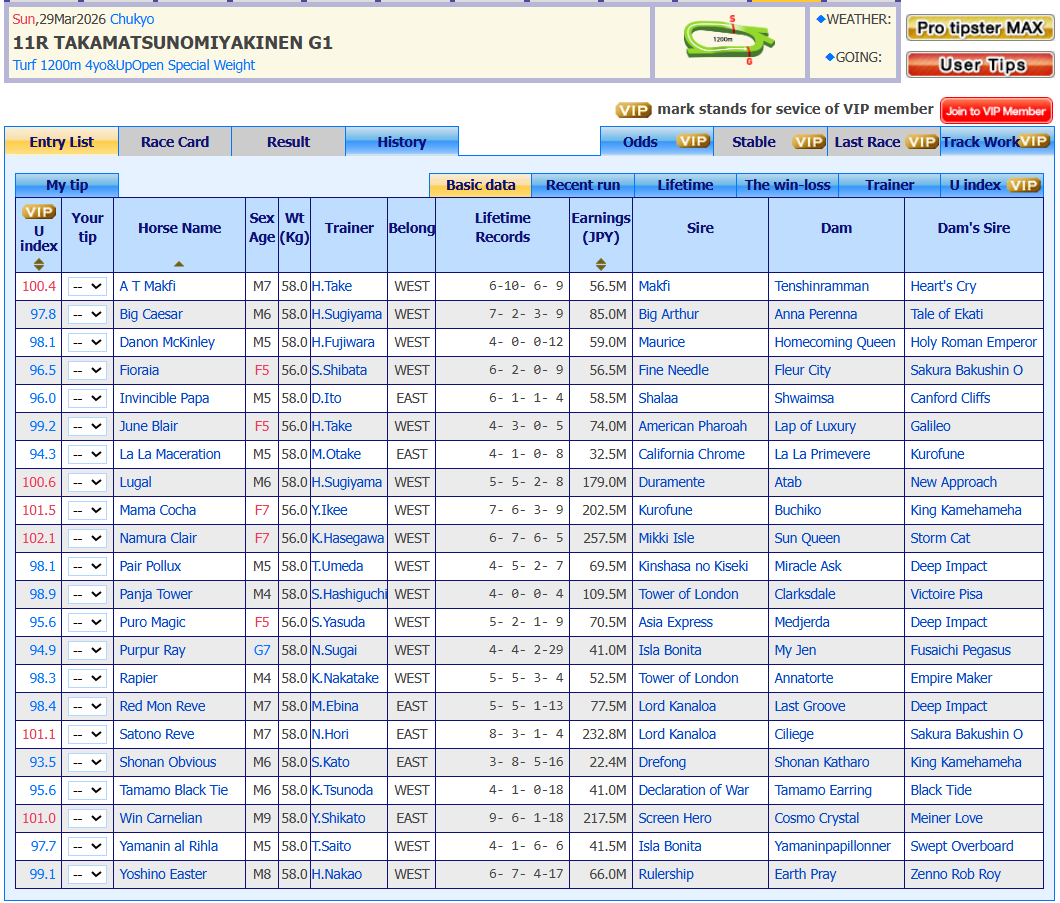
Task: Click the VIP badge beside the member note
Action: (633, 109)
